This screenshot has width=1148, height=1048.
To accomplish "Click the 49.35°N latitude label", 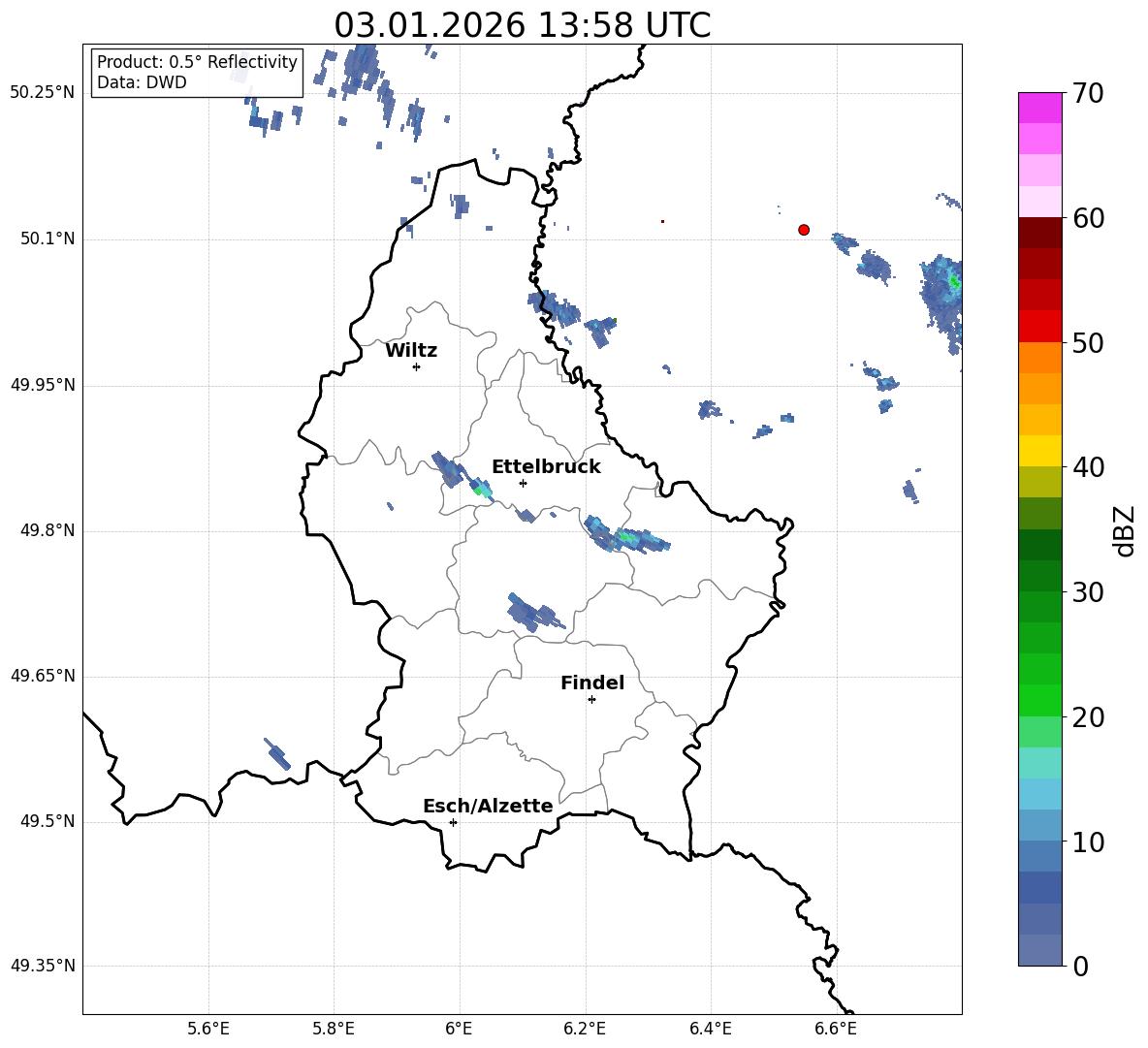I will pos(43,966).
